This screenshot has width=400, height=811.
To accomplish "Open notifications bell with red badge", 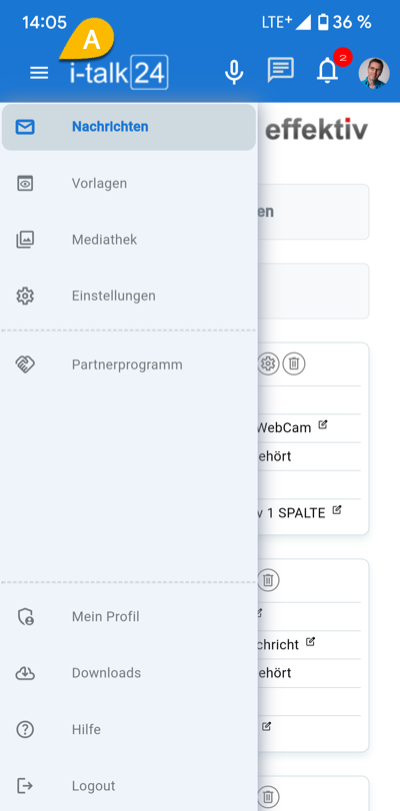I will click(328, 70).
